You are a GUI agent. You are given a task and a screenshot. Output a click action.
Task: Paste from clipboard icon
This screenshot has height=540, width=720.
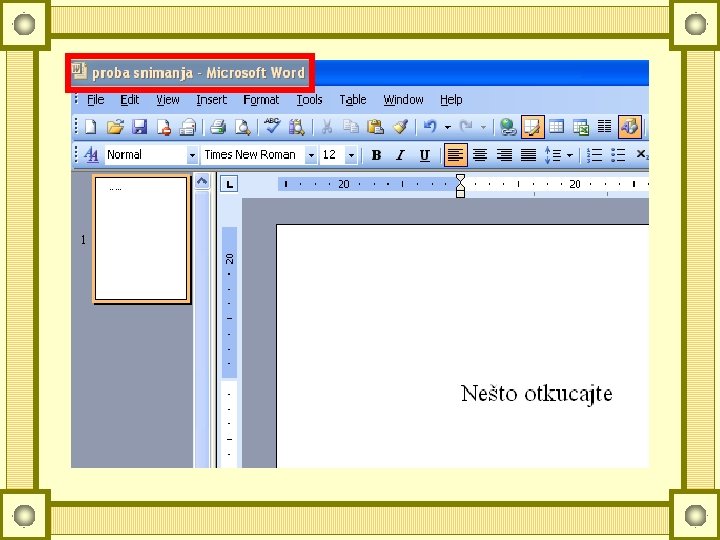coord(375,126)
